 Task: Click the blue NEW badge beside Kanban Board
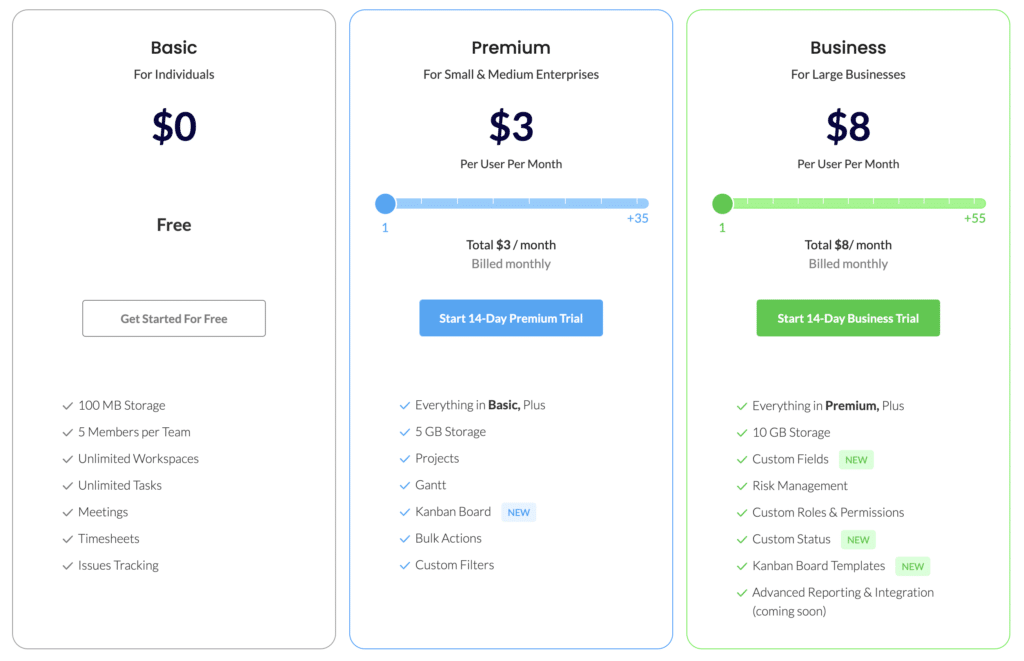(518, 512)
